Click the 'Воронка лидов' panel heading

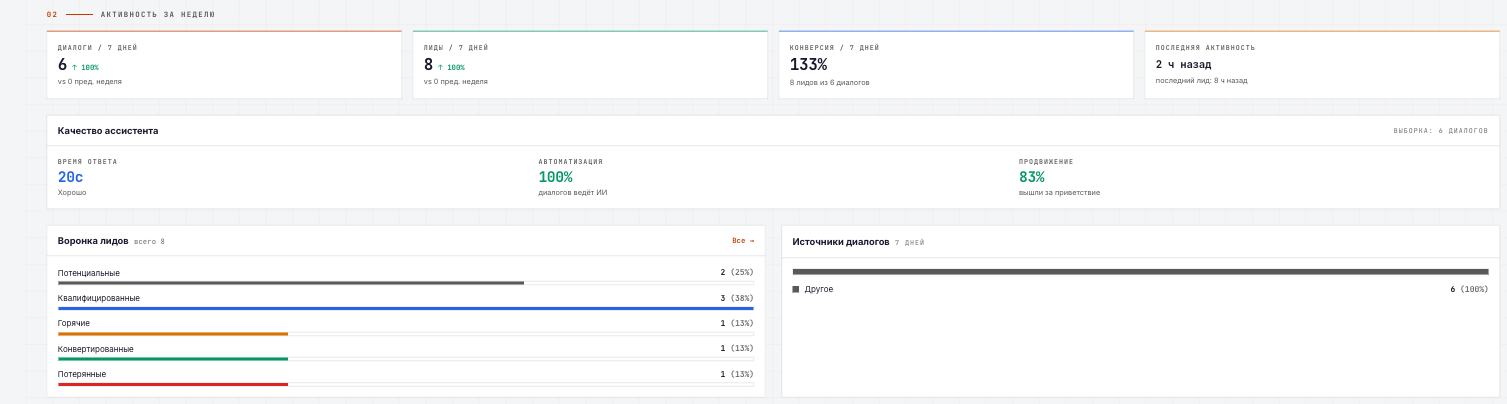[93, 241]
